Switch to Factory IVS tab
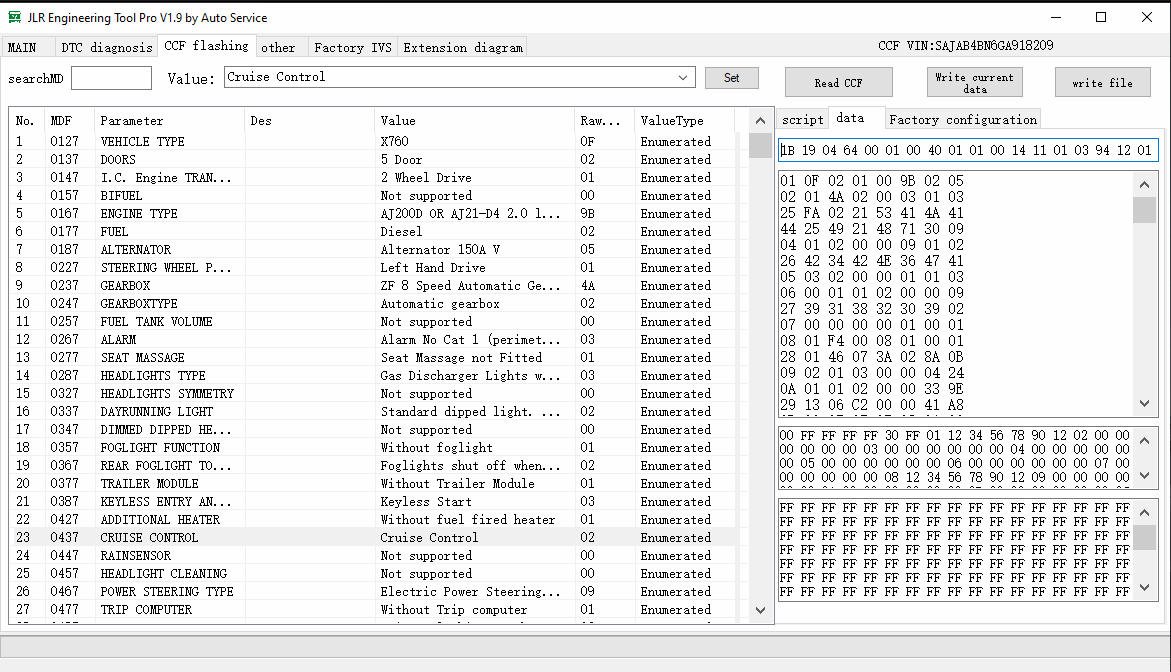1171x672 pixels. pyautogui.click(x=352, y=47)
